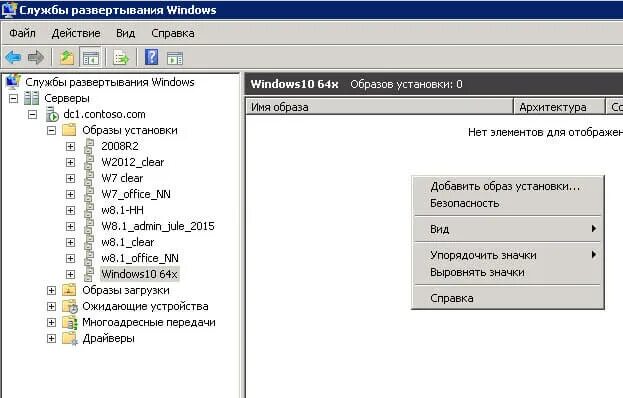Toggle the Show/Hide action pane icon
The height and width of the screenshot is (398, 623).
(x=175, y=58)
